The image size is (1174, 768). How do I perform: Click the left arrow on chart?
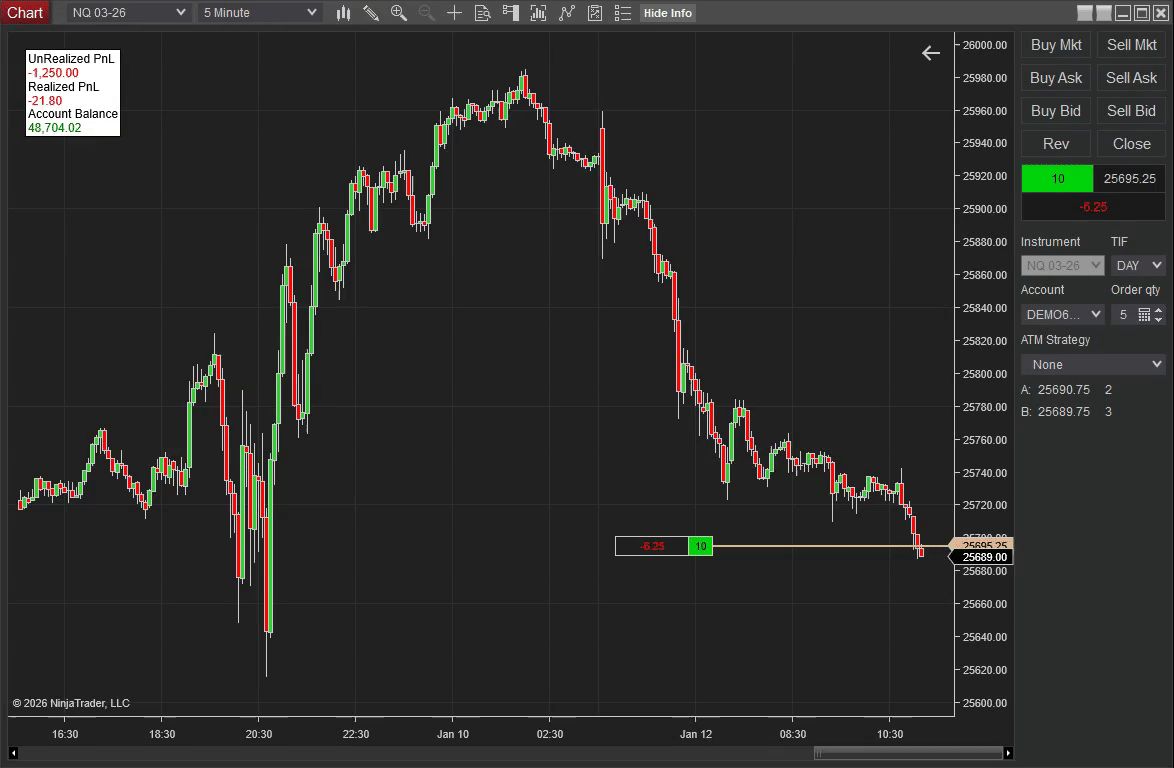pyautogui.click(x=931, y=53)
